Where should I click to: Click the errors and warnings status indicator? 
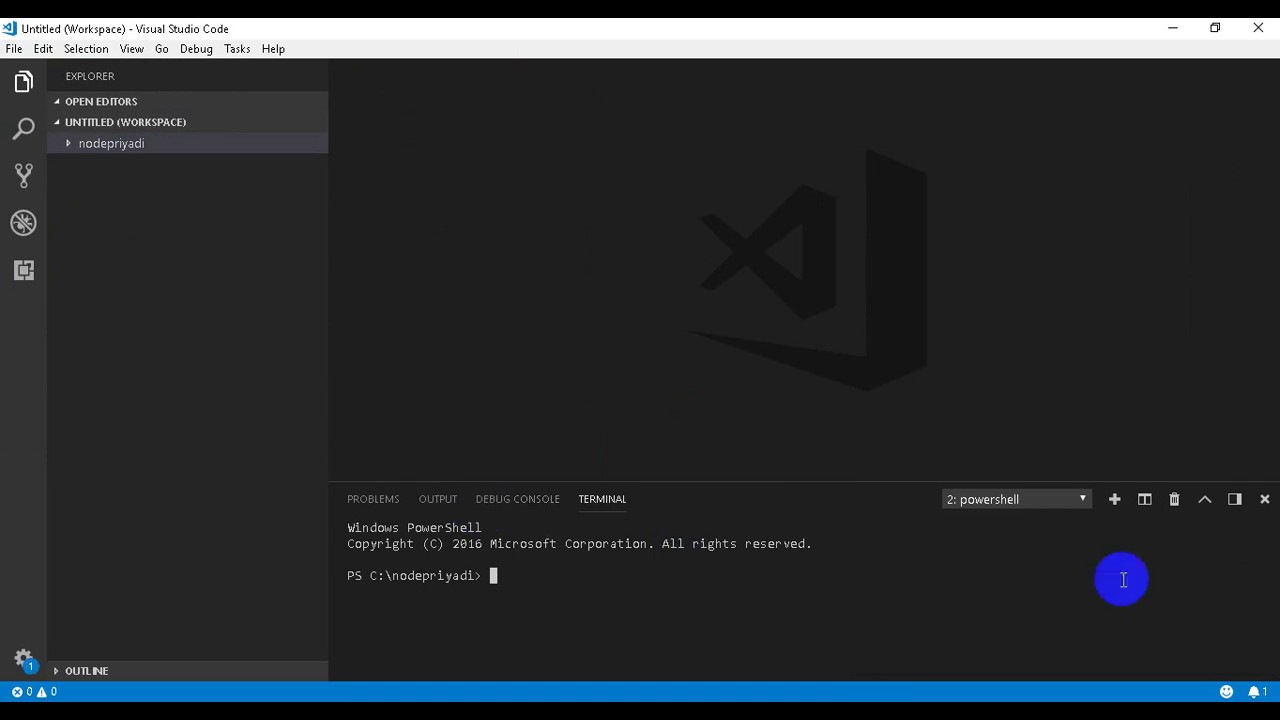pyautogui.click(x=33, y=691)
